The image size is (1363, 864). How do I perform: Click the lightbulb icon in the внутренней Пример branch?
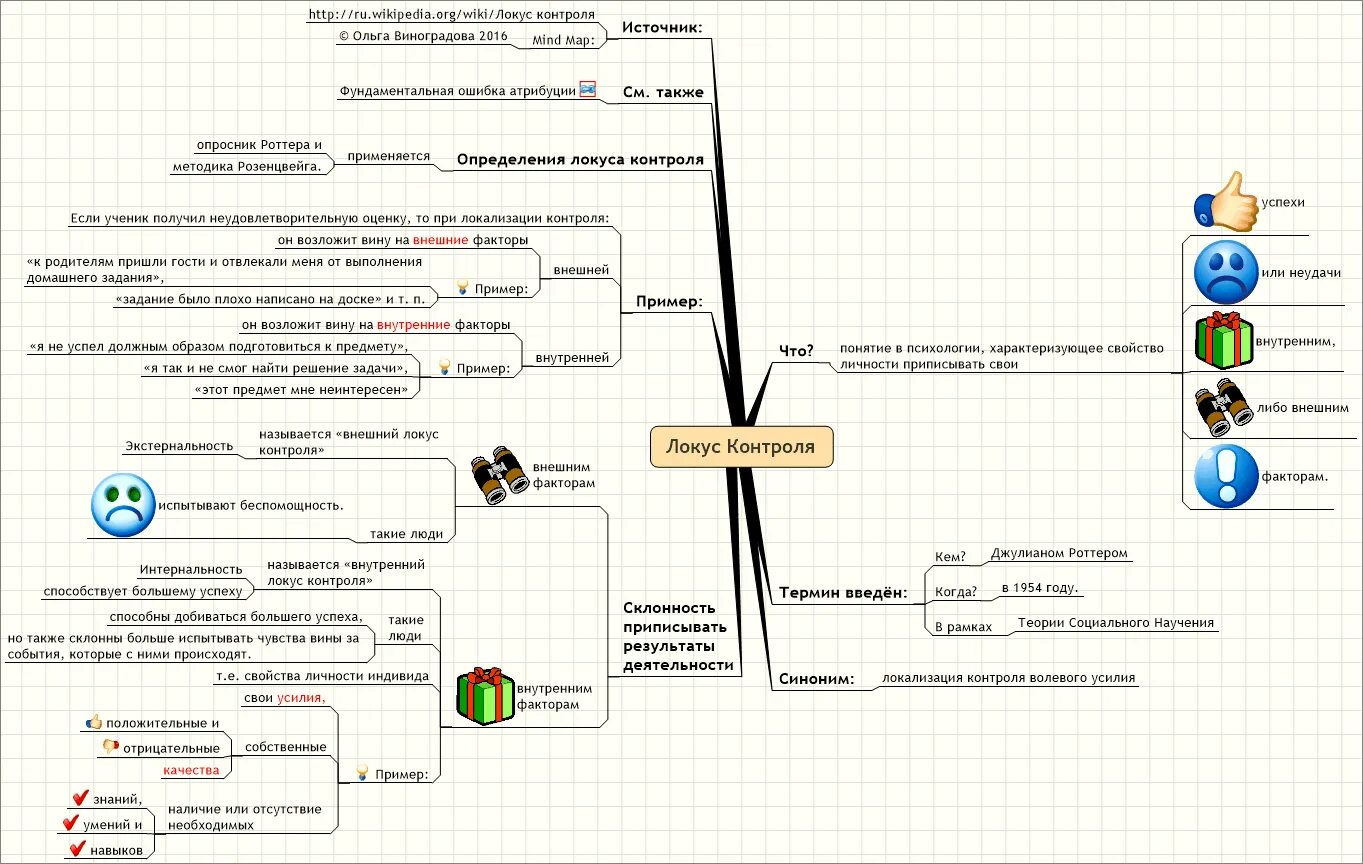point(445,368)
